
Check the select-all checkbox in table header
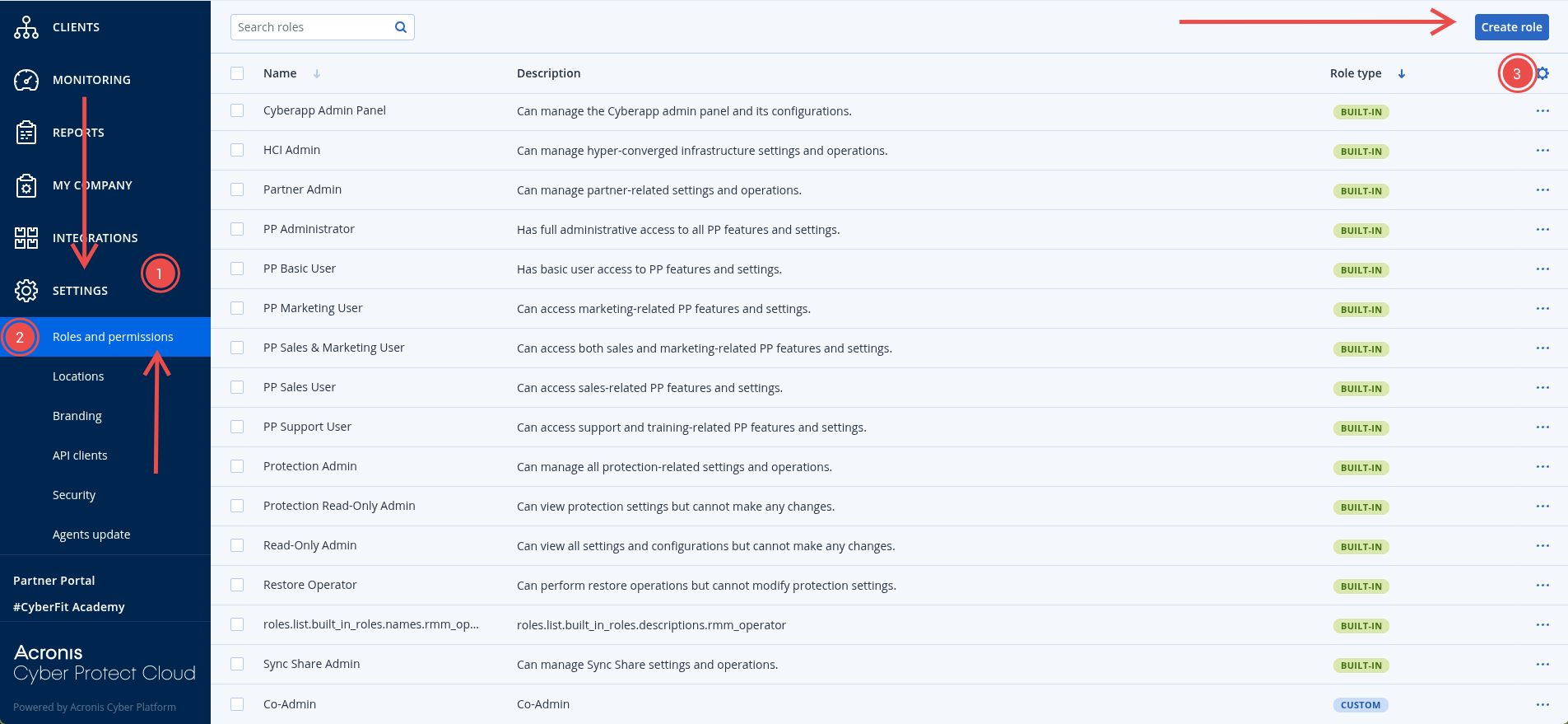[x=237, y=72]
